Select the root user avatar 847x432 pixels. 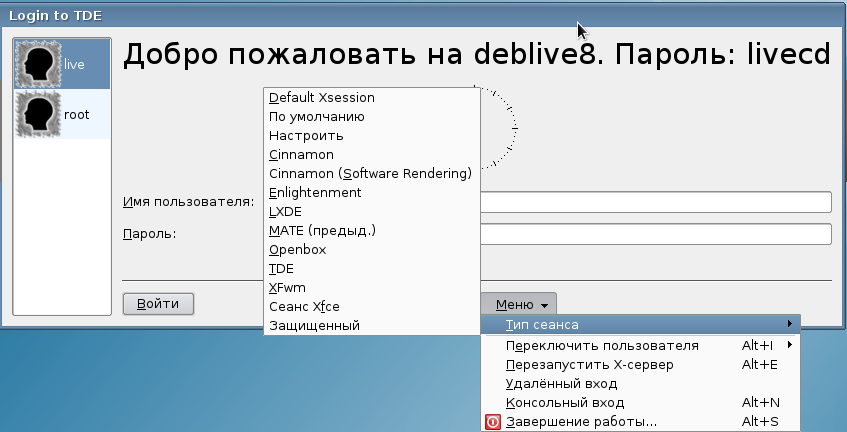coord(38,114)
